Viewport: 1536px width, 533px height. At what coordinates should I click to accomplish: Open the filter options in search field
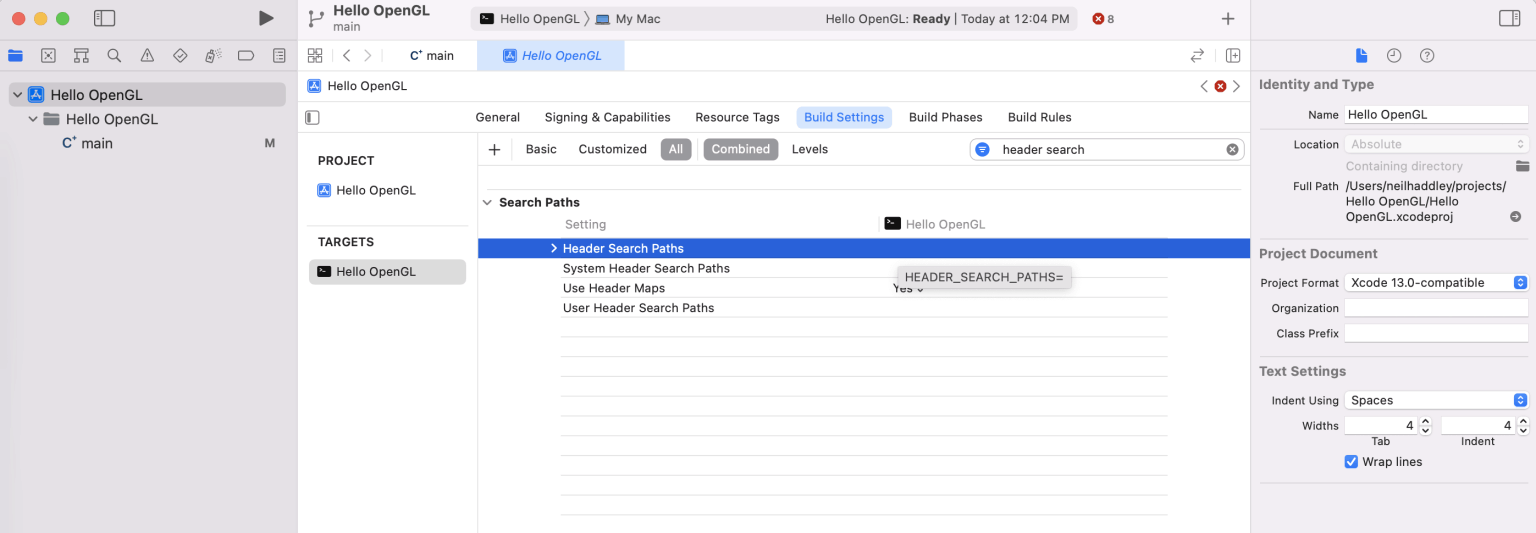pyautogui.click(x=982, y=150)
